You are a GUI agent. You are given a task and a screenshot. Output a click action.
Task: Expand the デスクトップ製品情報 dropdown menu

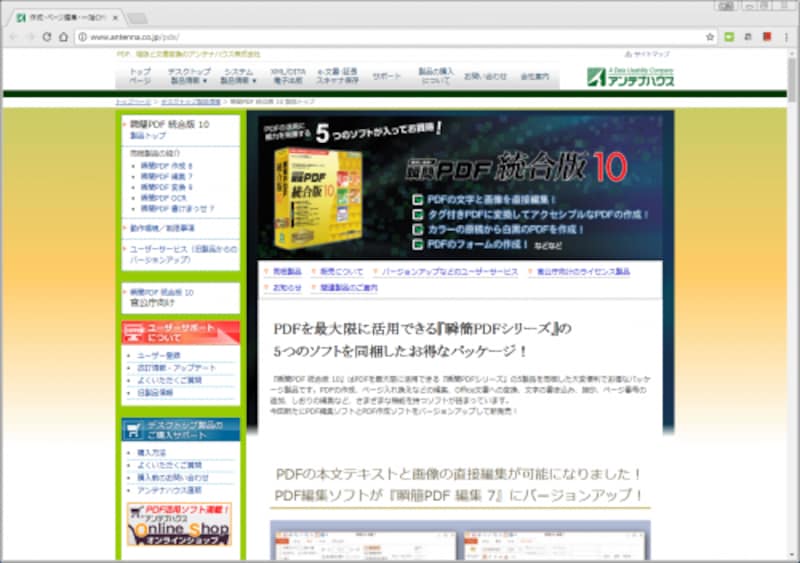click(189, 76)
